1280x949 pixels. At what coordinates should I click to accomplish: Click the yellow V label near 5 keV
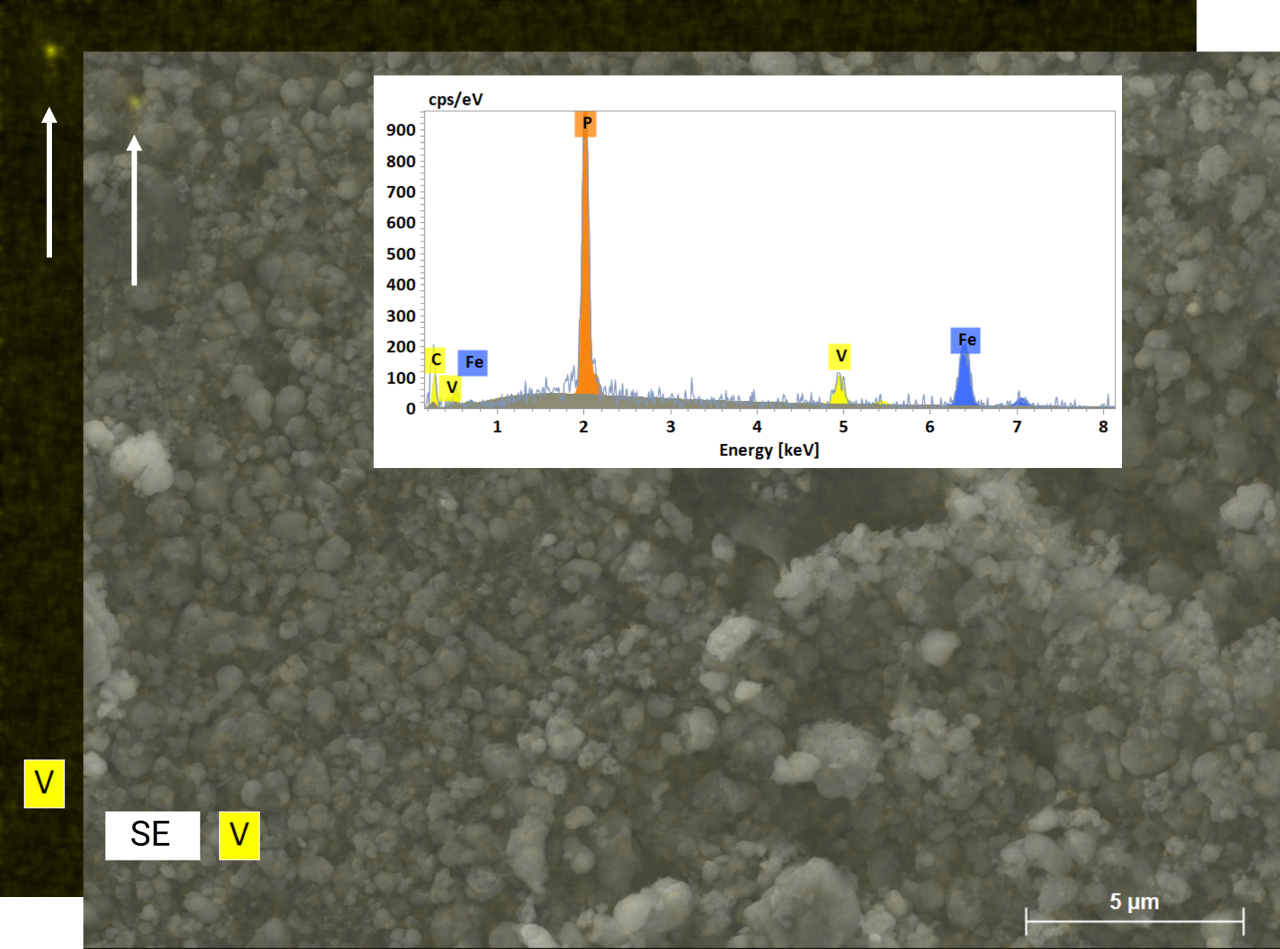click(841, 356)
